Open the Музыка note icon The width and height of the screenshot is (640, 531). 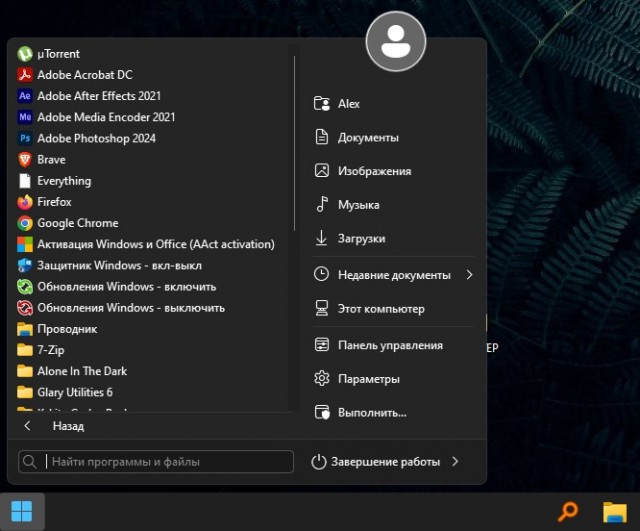tap(322, 204)
